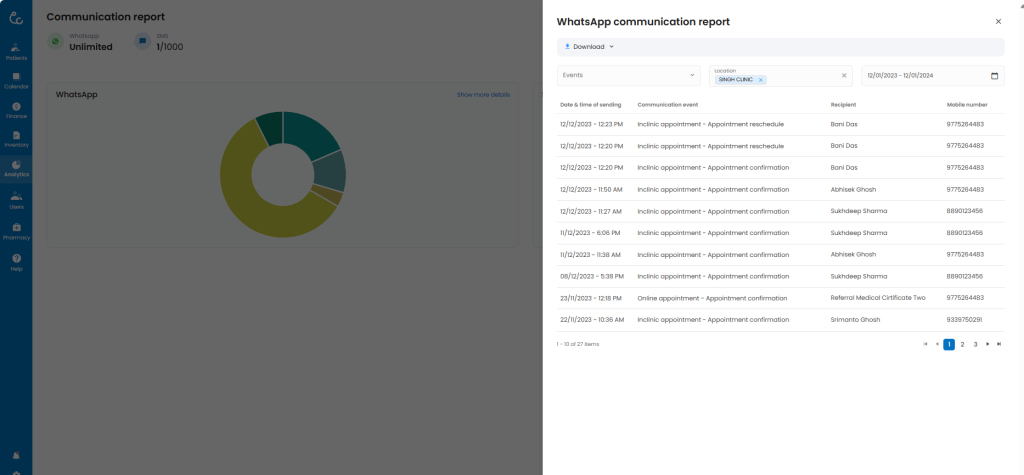Expand the Download dropdown
Viewport: 1024px width, 475px height.
tap(589, 47)
